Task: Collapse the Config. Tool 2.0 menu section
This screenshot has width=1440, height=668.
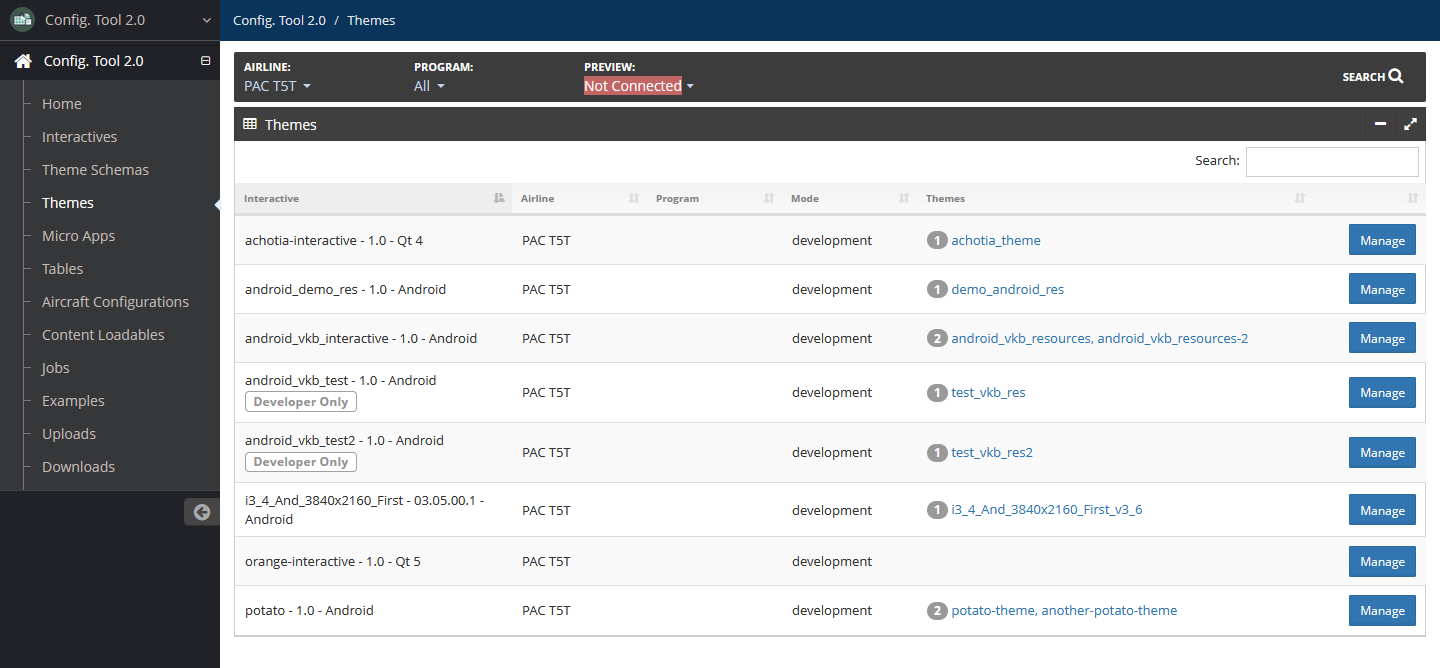Action: point(206,61)
